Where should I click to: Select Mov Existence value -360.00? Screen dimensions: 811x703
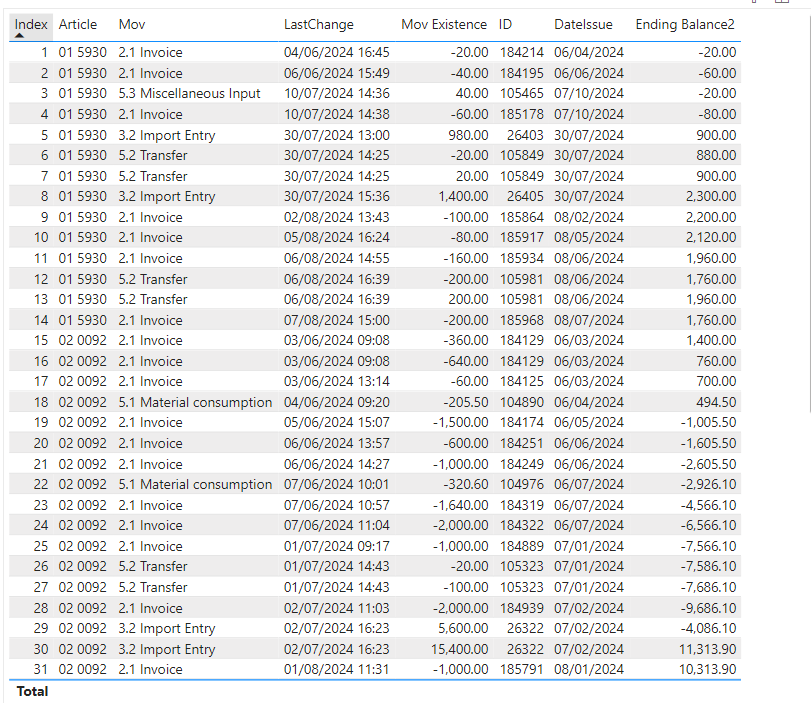pos(465,340)
